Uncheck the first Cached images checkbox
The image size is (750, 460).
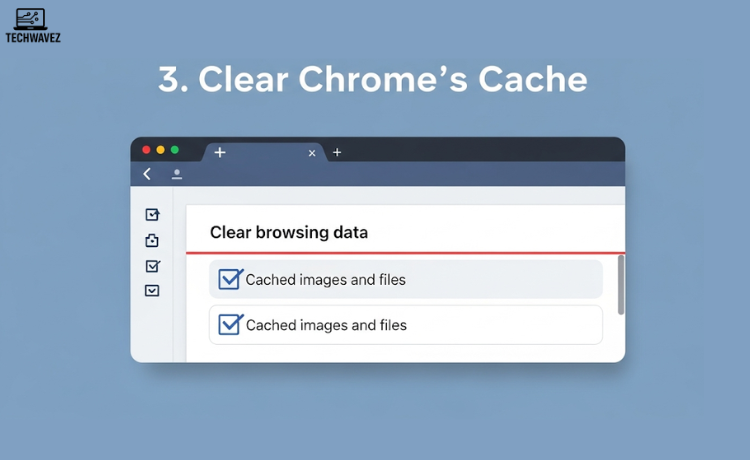pyautogui.click(x=230, y=279)
